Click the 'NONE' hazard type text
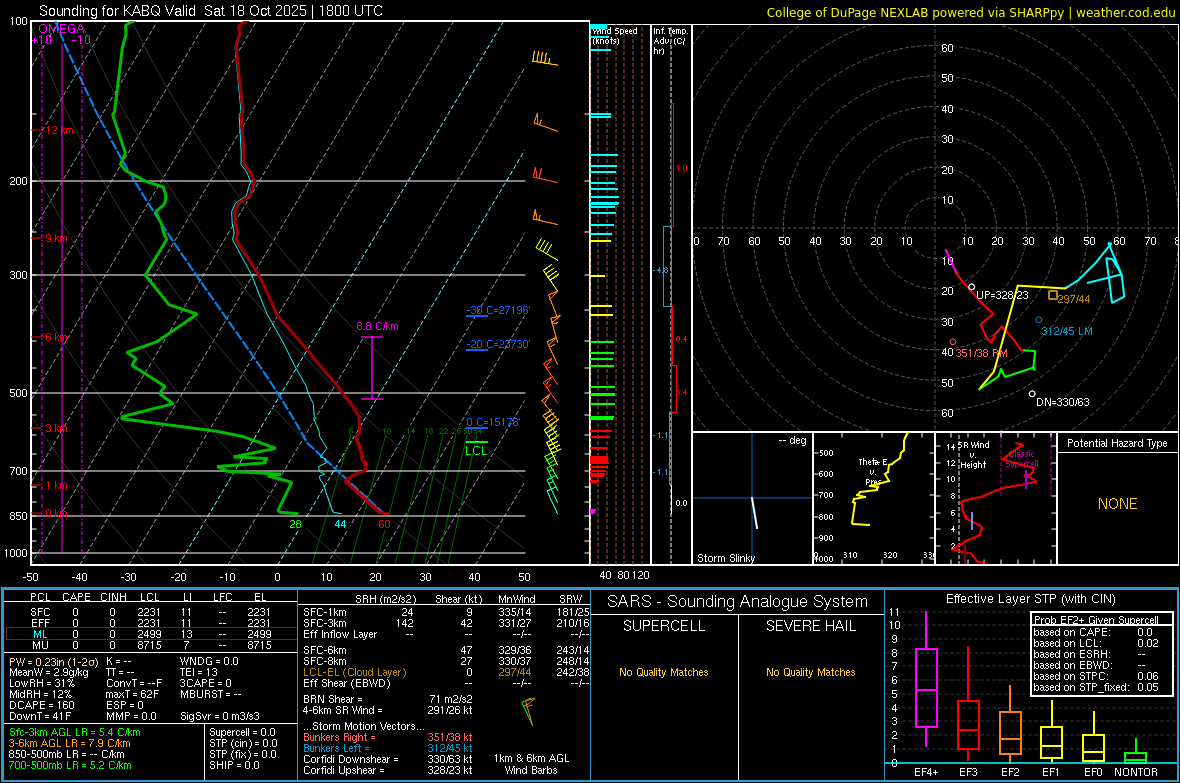The width and height of the screenshot is (1180, 783). [x=1117, y=504]
